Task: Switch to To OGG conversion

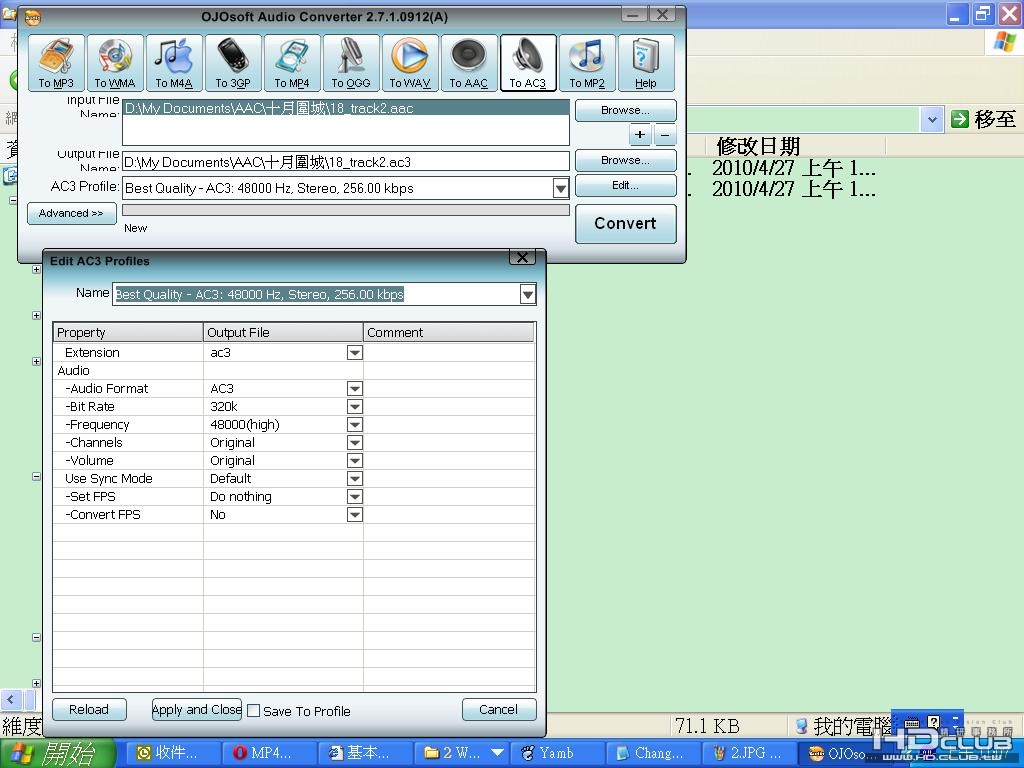Action: [x=351, y=63]
